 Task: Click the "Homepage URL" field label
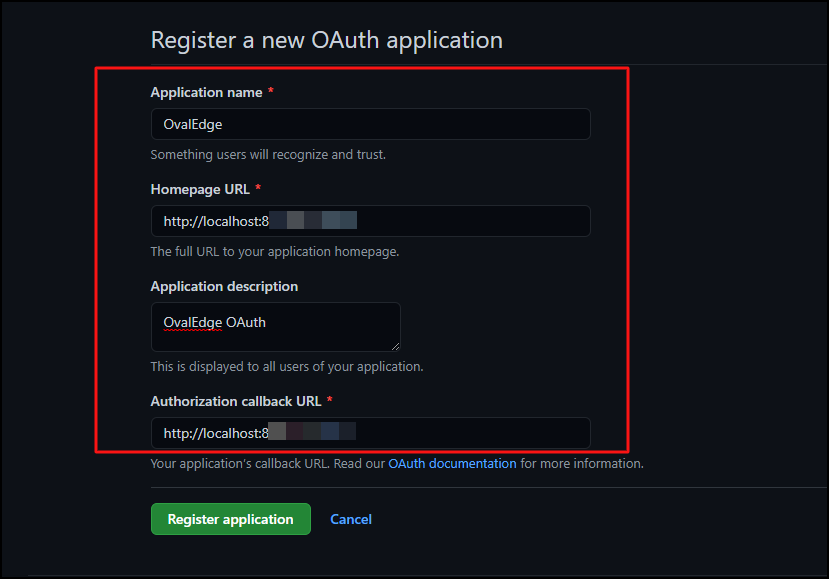click(x=200, y=189)
